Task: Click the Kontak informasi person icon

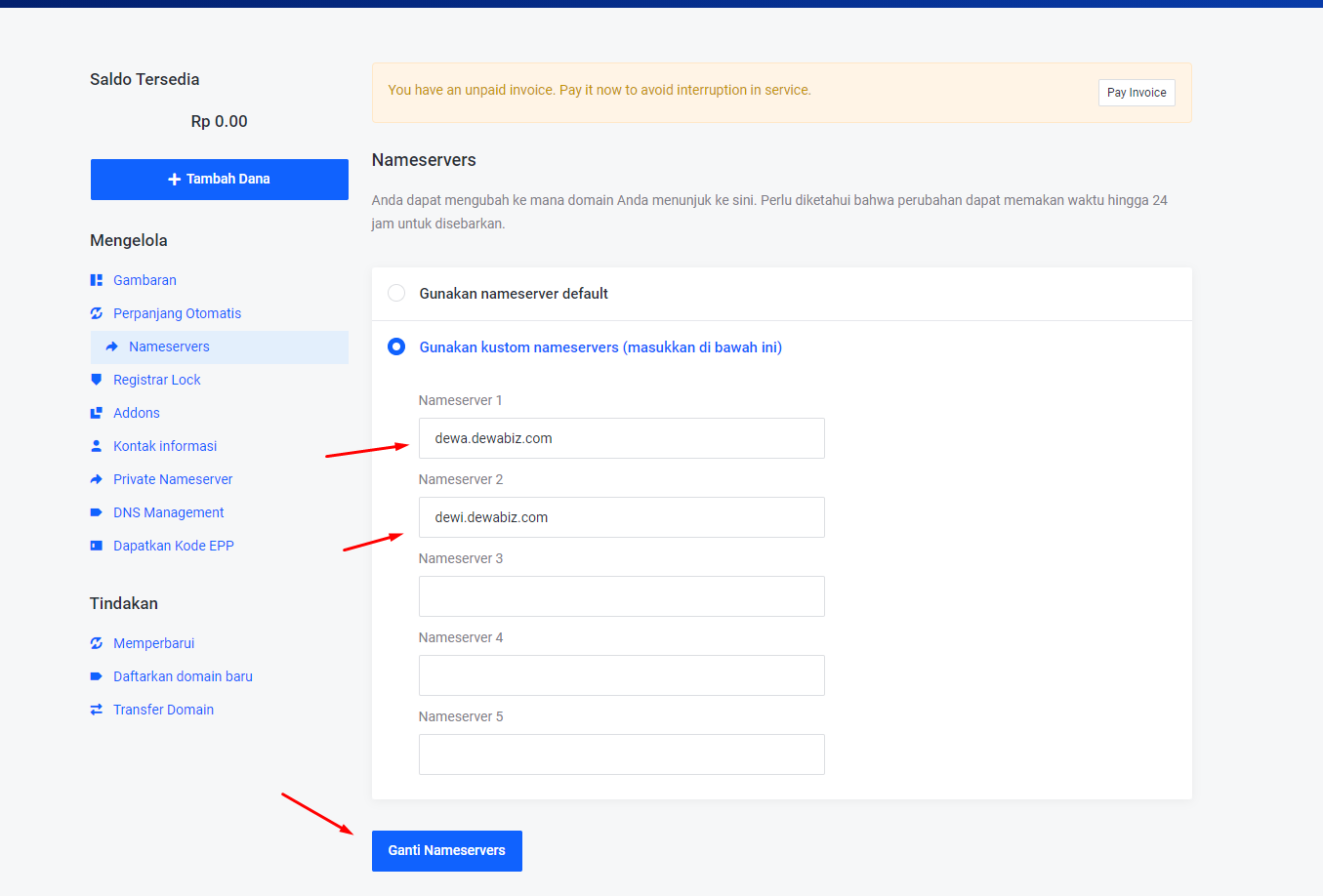Action: point(97,446)
